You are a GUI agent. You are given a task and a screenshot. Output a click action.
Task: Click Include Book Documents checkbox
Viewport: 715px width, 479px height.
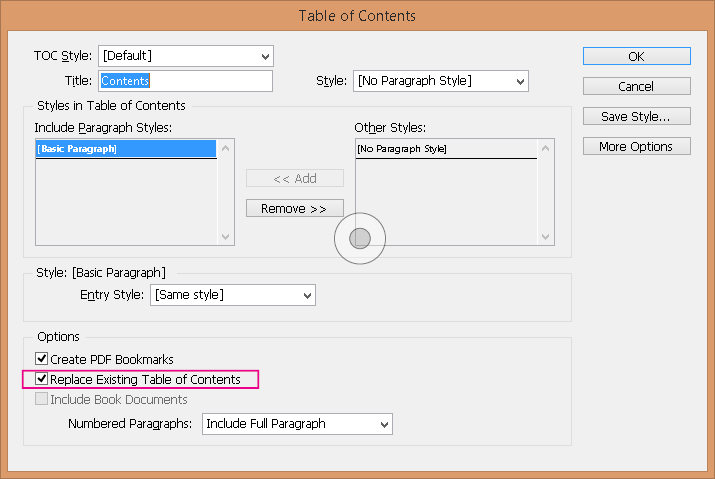pos(41,399)
